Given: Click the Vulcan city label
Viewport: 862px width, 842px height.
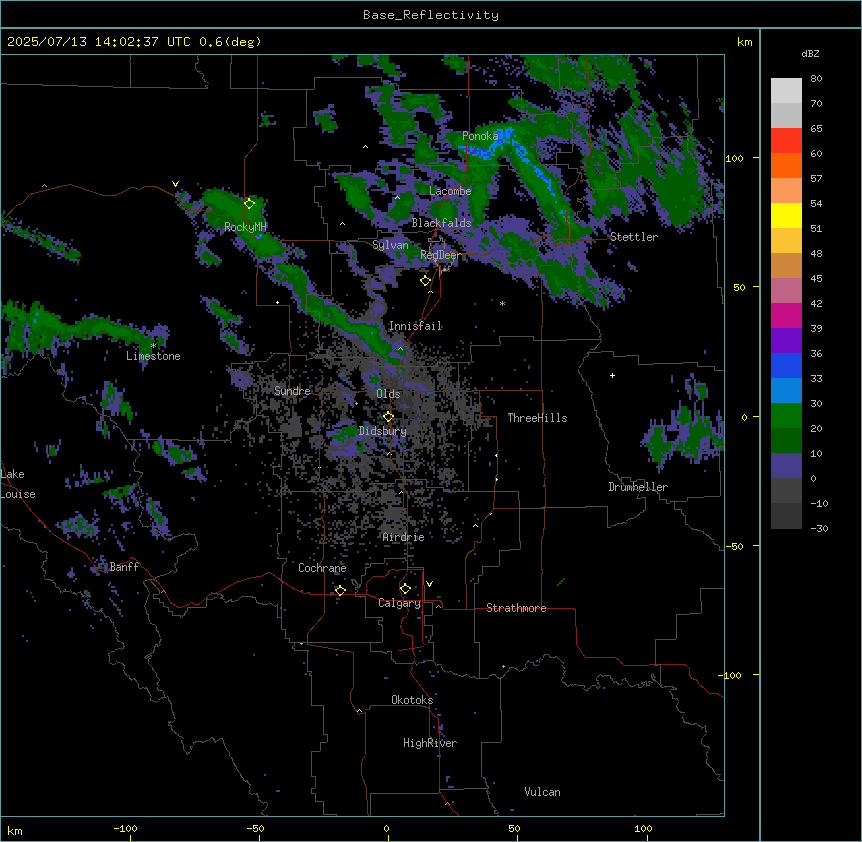Looking at the screenshot, I should [543, 792].
